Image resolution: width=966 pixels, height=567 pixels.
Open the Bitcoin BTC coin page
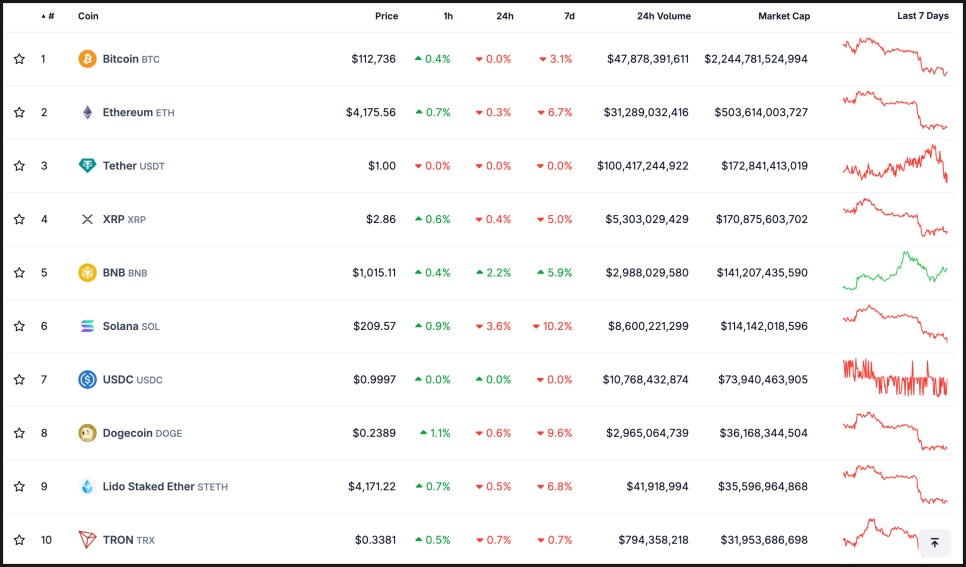pyautogui.click(x=131, y=59)
